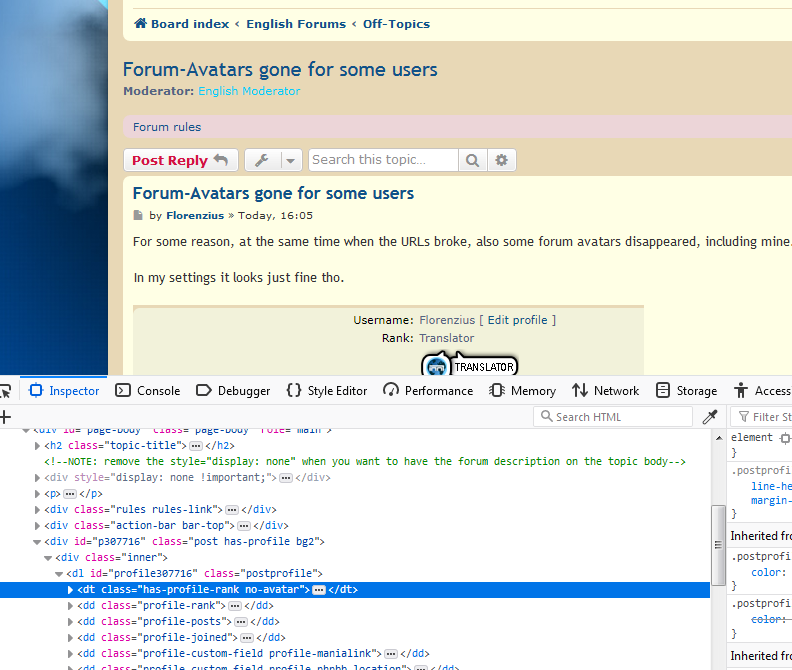Screen dimensions: 792x670
Task: Expand the h2 topic-title node
Action: pos(37,446)
